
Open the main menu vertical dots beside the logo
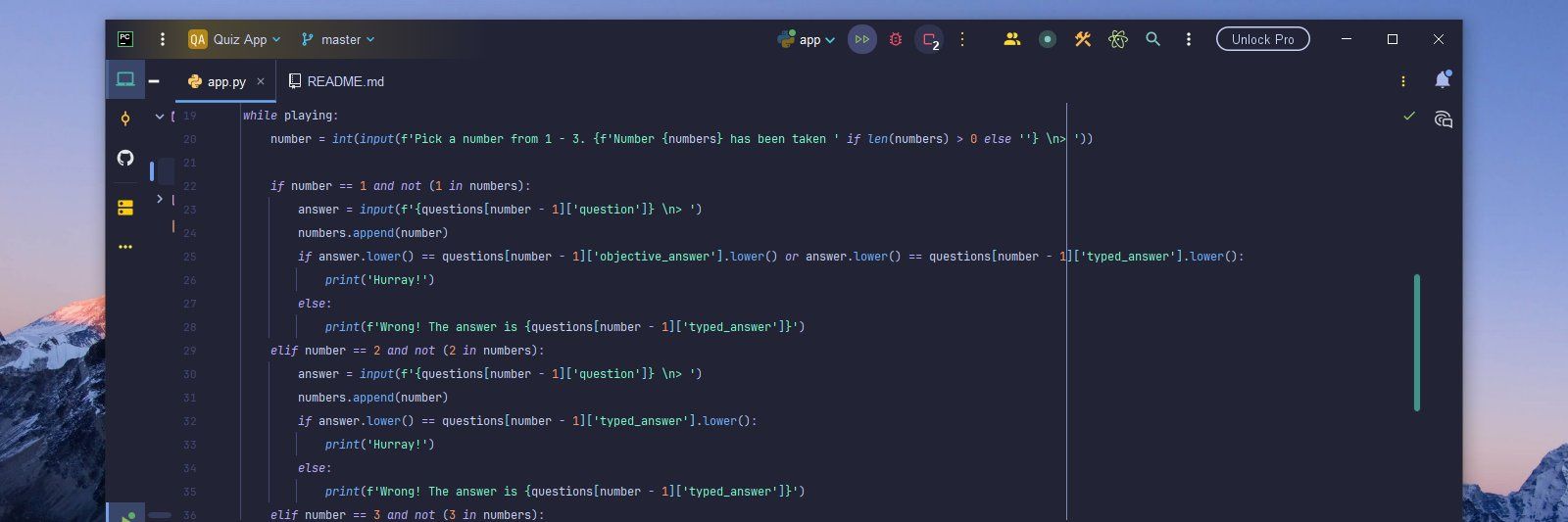point(163,39)
